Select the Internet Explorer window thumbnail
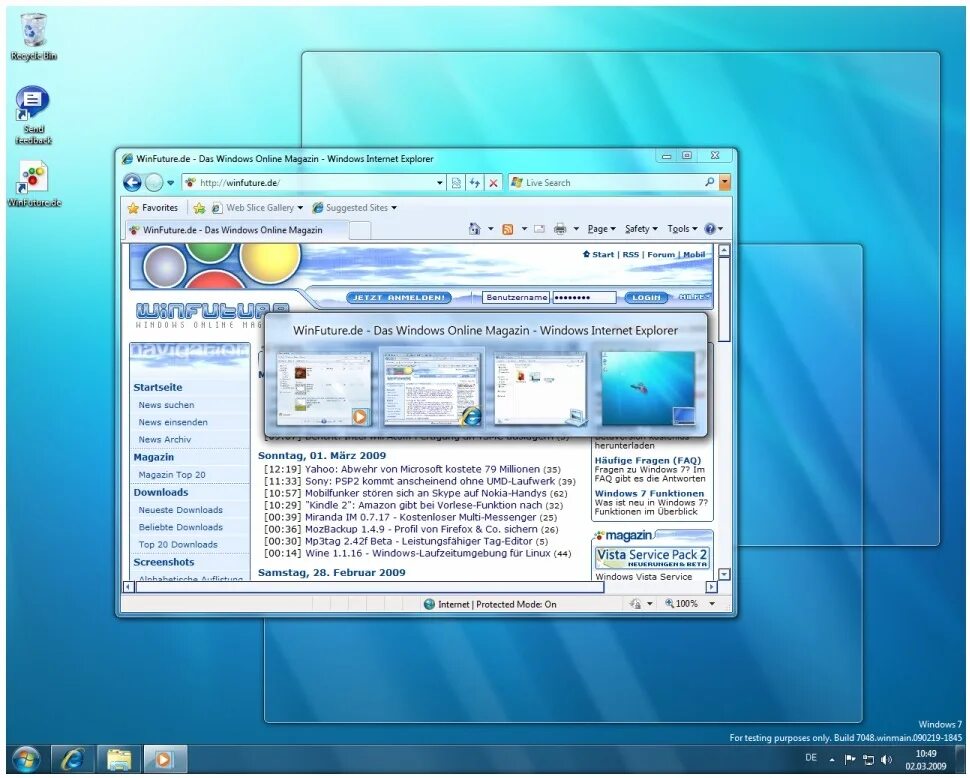 coord(432,389)
